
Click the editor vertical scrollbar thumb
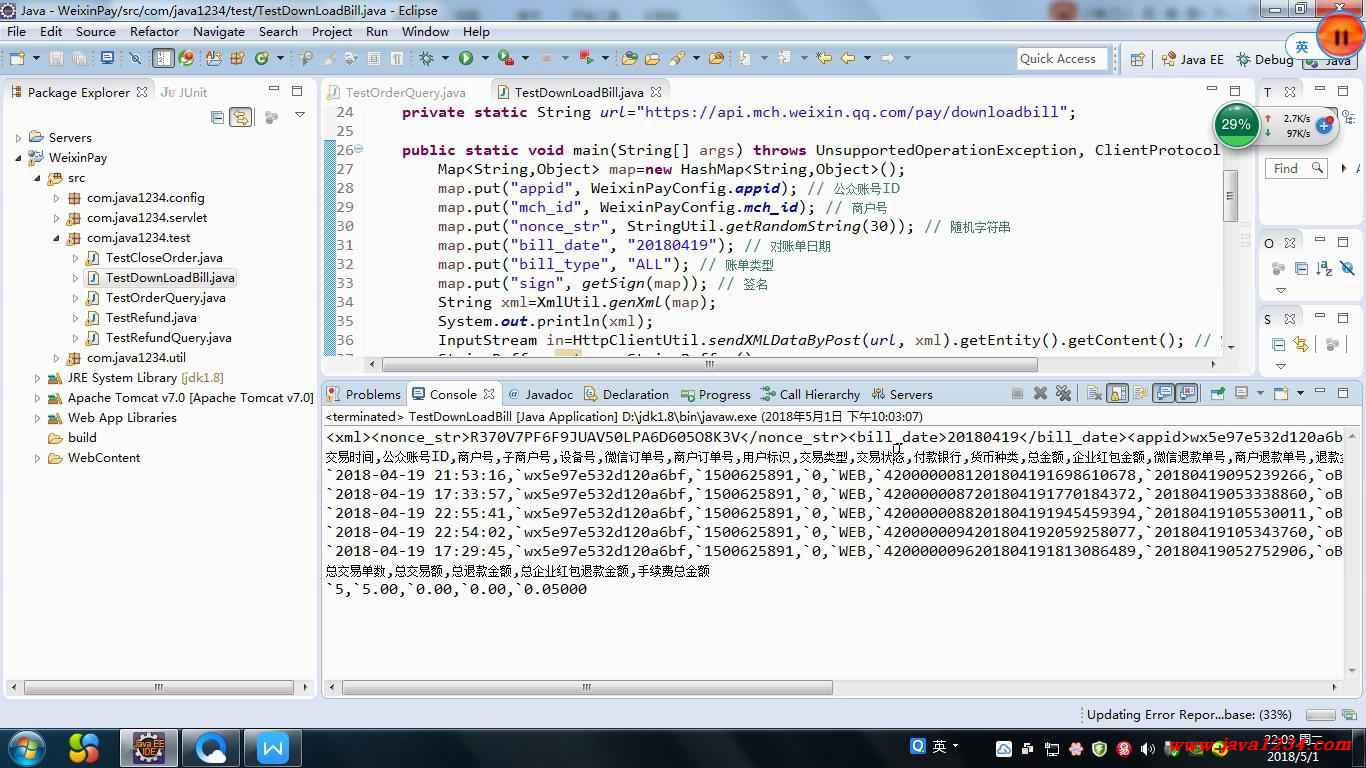coord(1231,194)
